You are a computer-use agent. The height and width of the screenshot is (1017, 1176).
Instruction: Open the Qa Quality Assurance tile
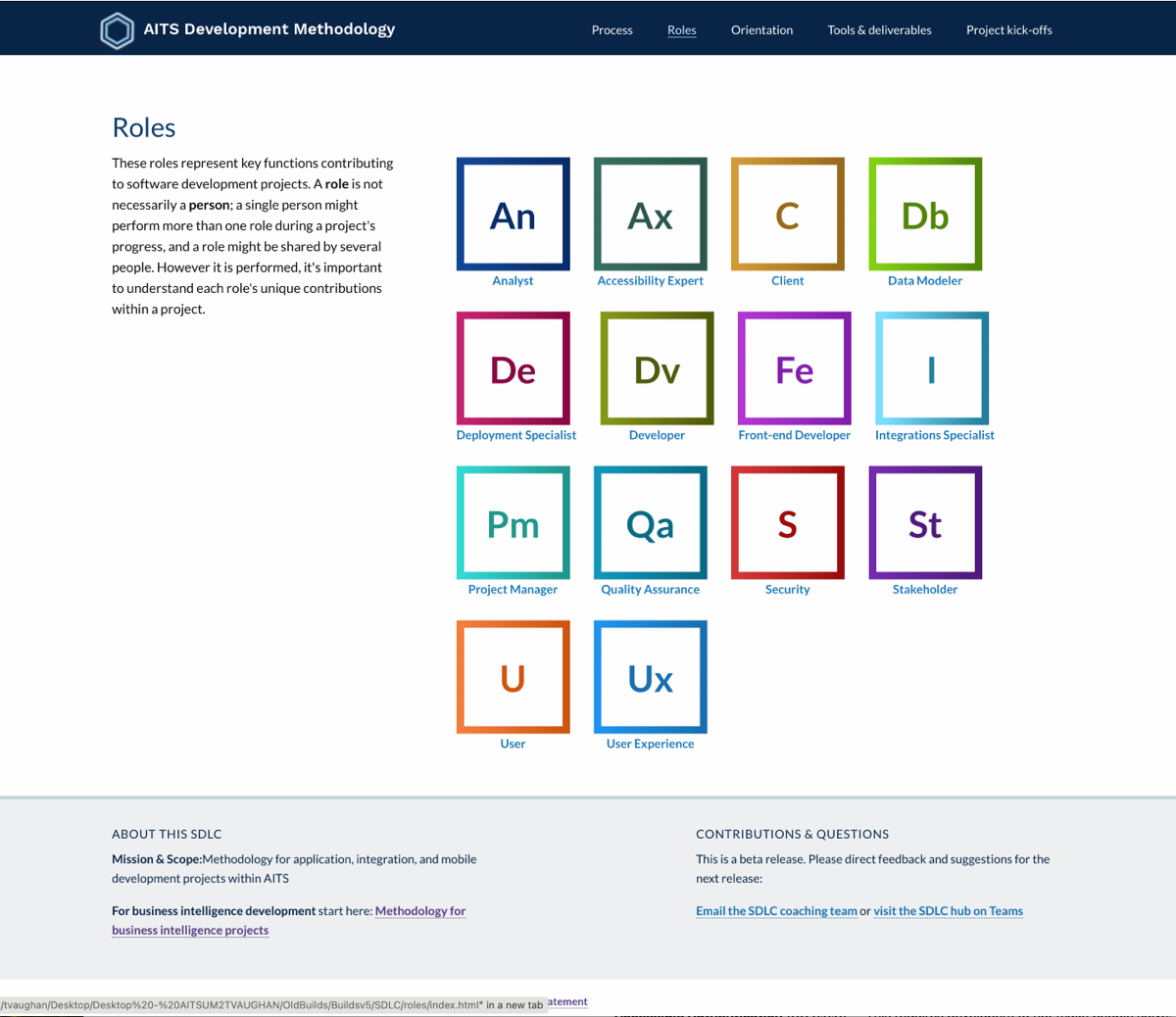click(651, 522)
